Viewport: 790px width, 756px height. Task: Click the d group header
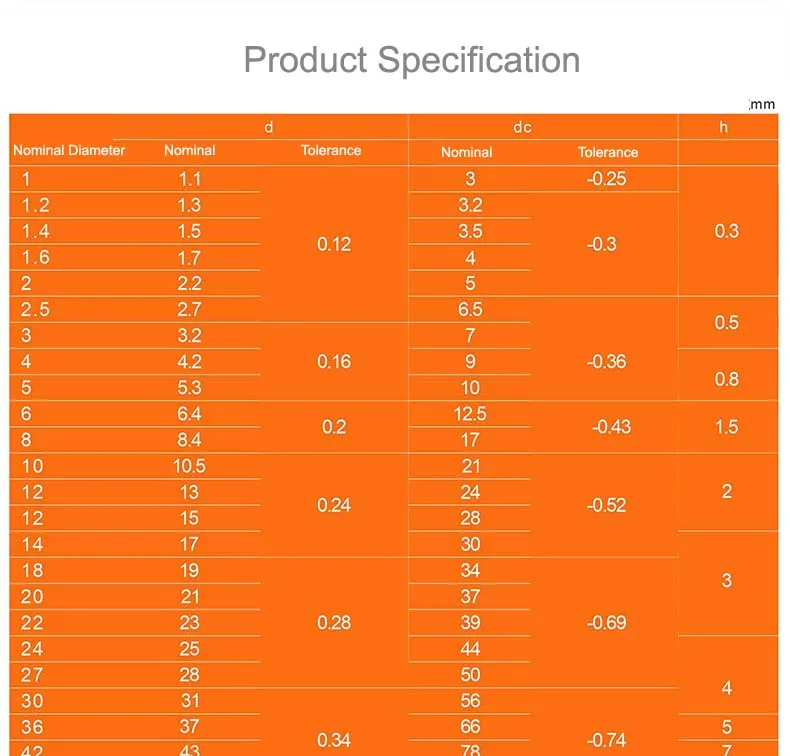tap(268, 128)
